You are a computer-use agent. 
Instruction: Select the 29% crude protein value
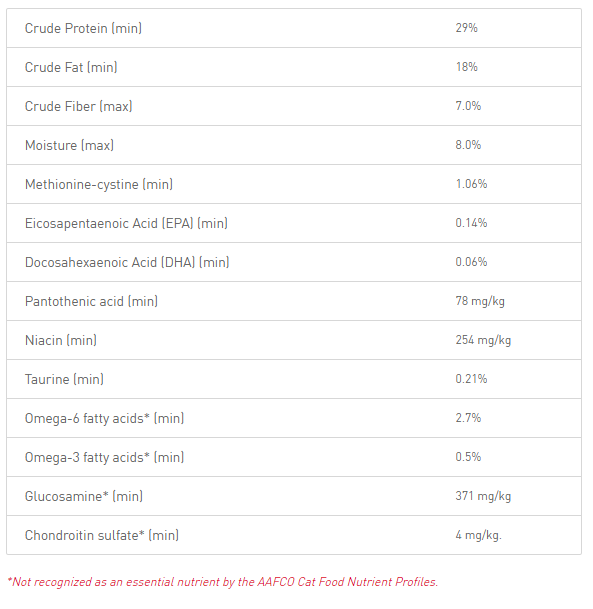pos(466,28)
